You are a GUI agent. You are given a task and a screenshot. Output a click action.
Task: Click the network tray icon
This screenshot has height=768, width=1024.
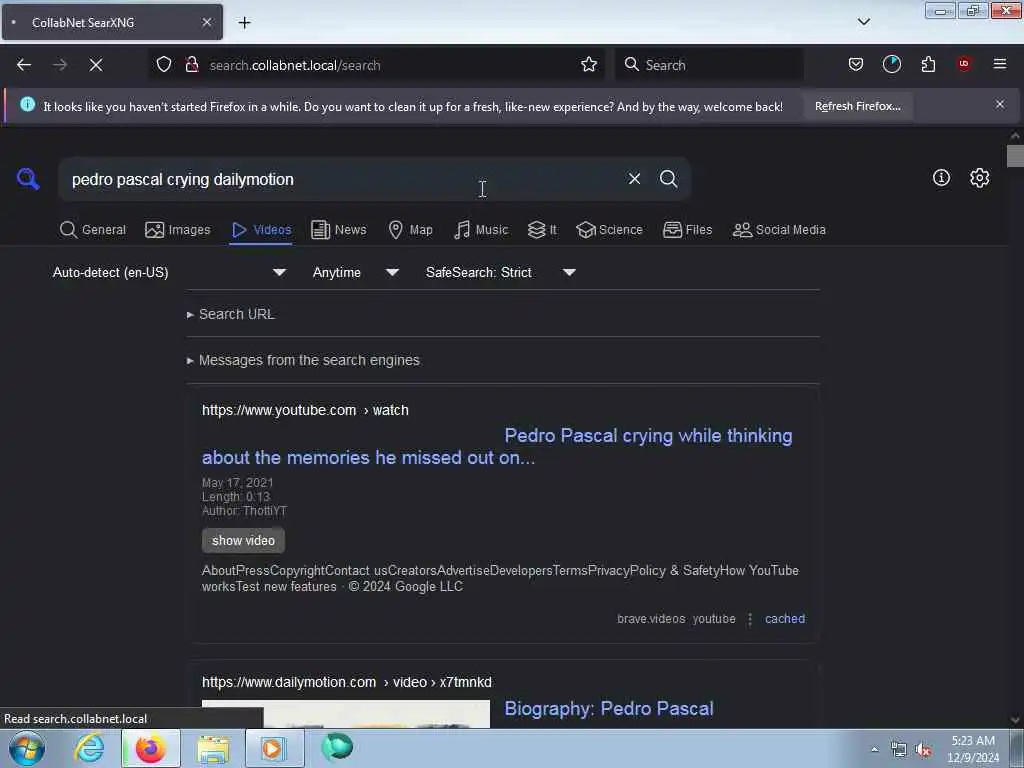click(899, 750)
